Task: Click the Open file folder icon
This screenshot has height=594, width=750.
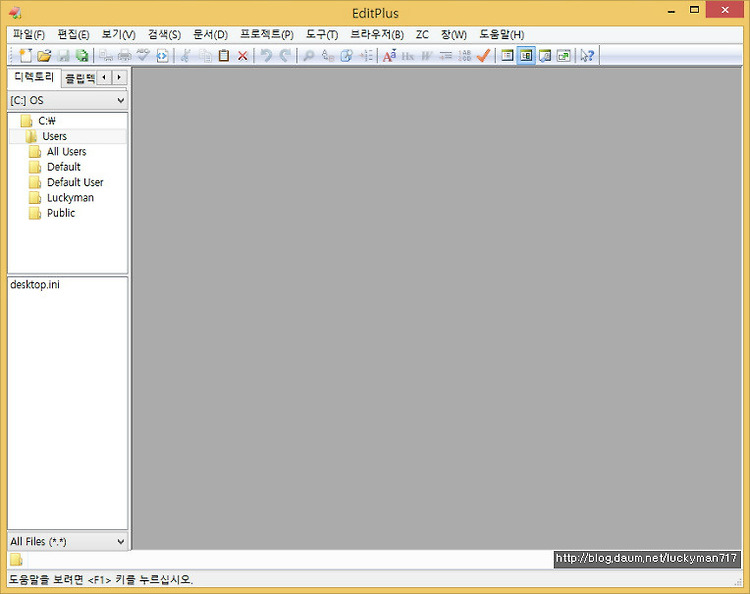Action: (44, 55)
